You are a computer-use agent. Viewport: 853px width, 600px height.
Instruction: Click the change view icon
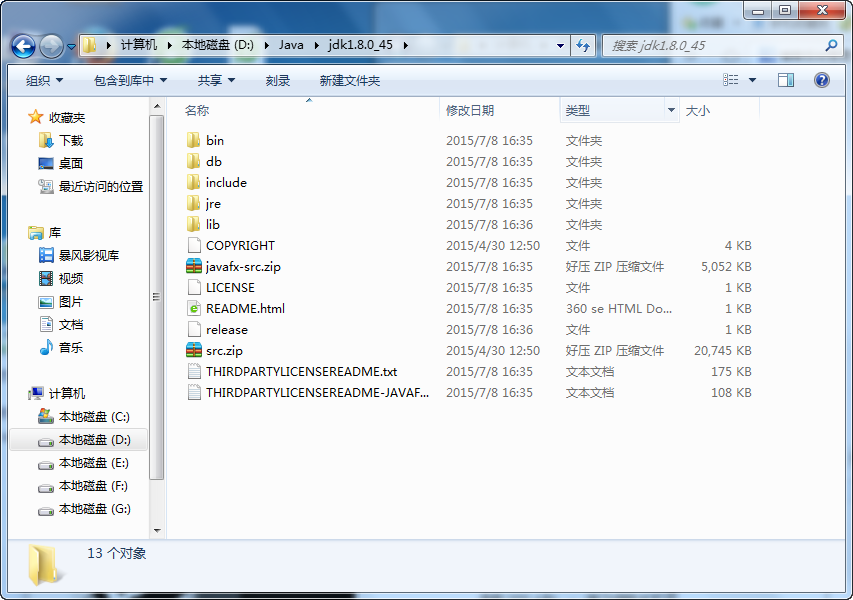(x=731, y=81)
